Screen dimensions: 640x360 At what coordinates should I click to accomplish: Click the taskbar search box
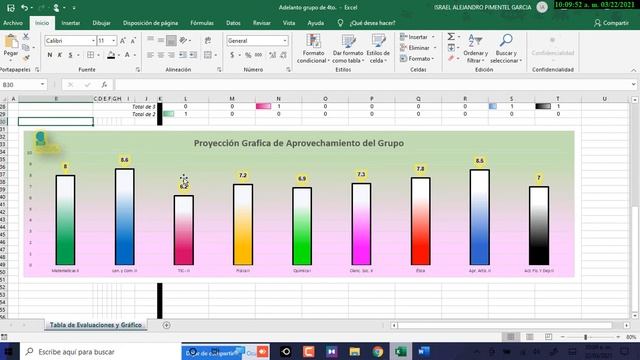[x=100, y=351]
